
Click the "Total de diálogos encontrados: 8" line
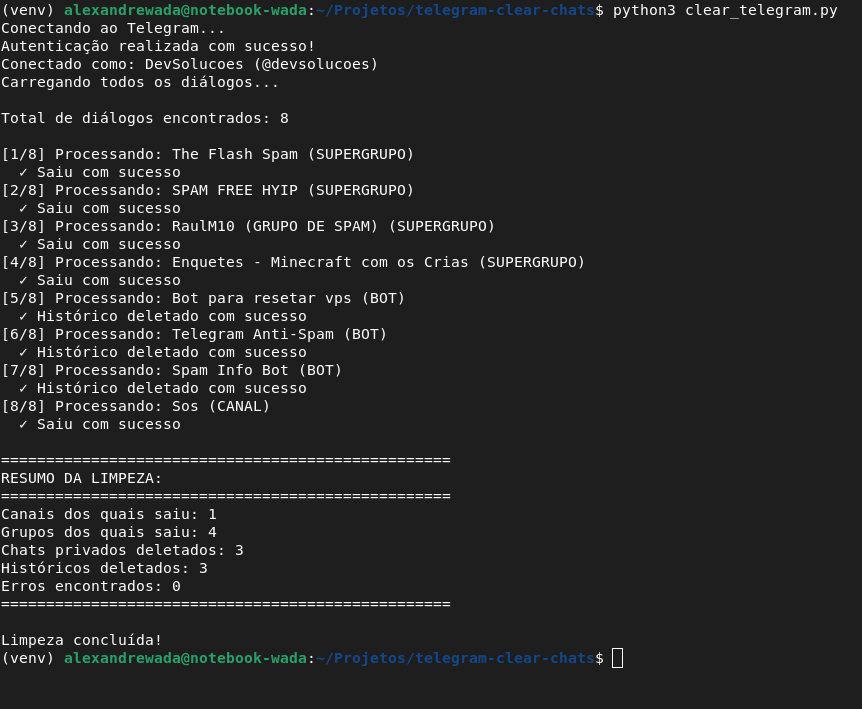click(x=145, y=118)
